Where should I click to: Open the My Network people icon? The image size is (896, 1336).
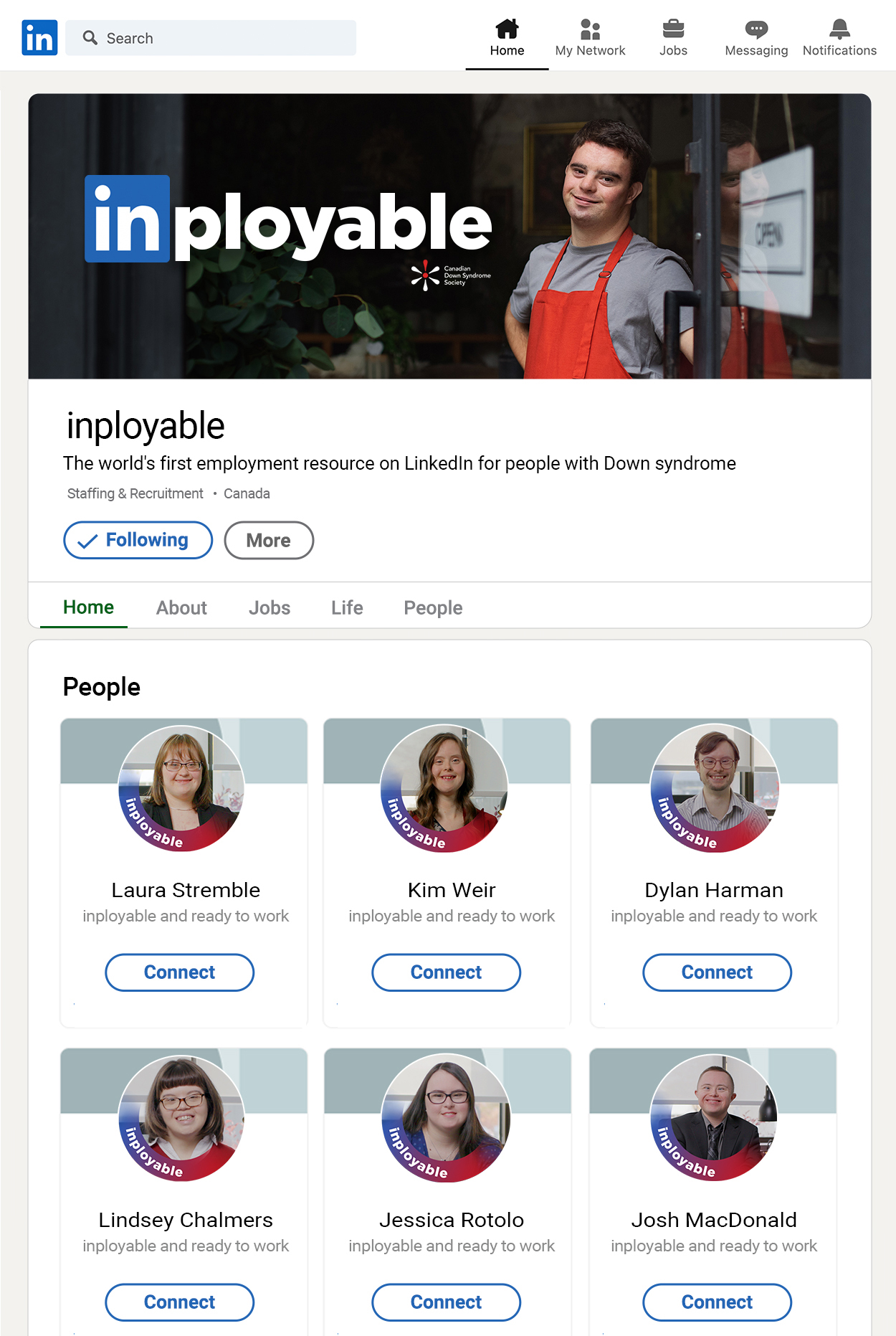[590, 29]
